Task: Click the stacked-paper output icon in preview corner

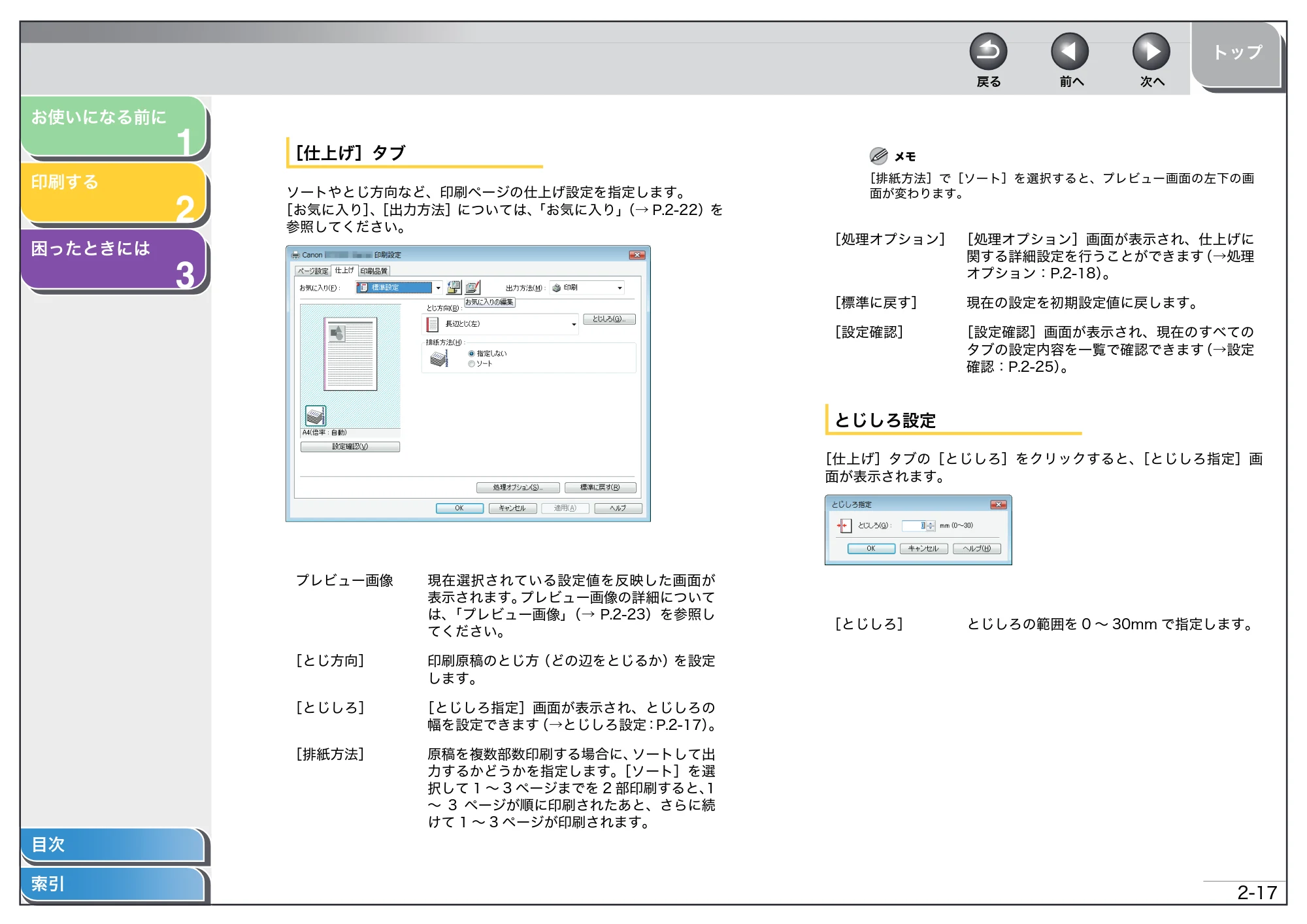Action: [316, 416]
